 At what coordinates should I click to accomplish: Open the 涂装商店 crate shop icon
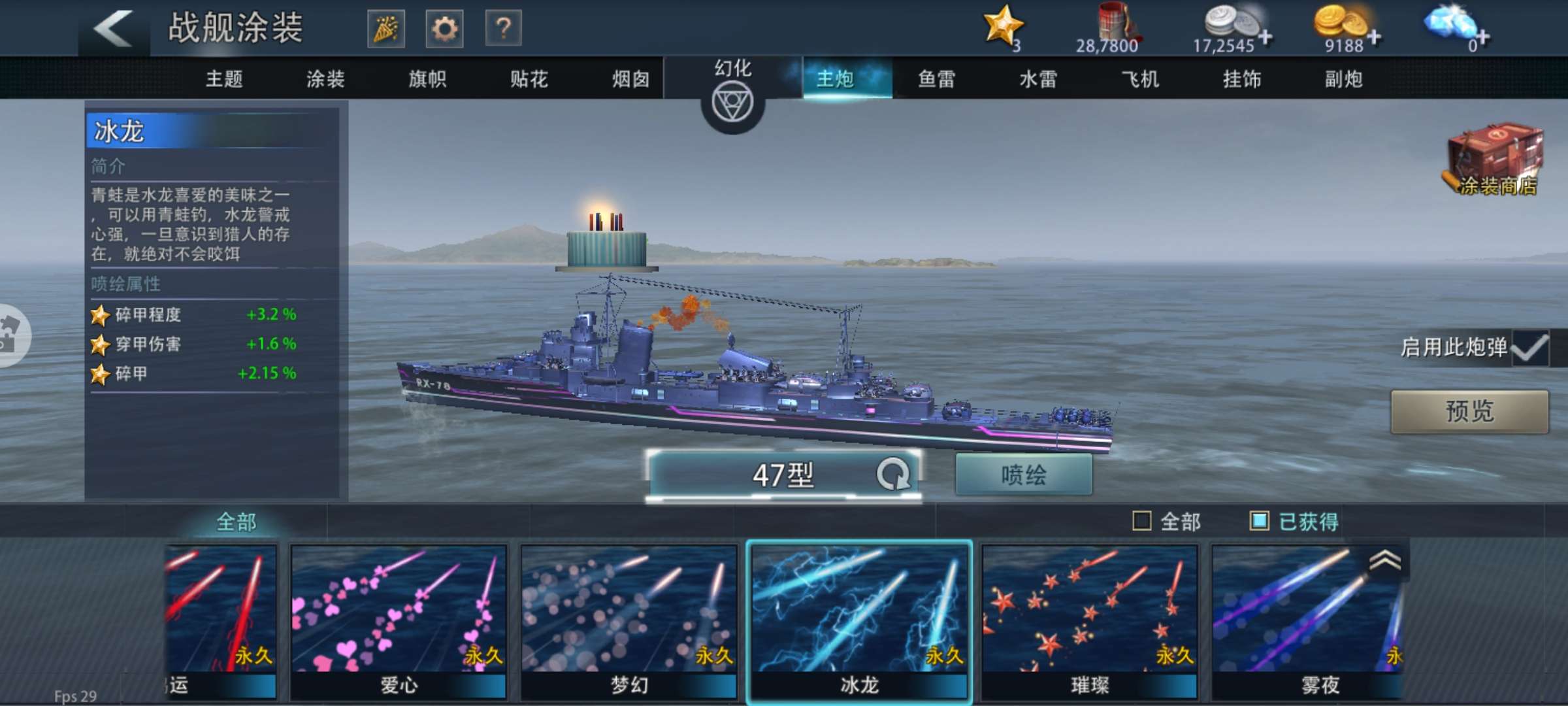click(1495, 160)
